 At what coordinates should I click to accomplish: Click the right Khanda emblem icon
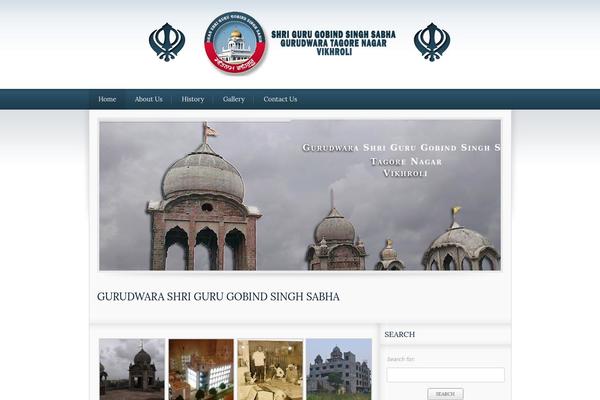point(432,42)
